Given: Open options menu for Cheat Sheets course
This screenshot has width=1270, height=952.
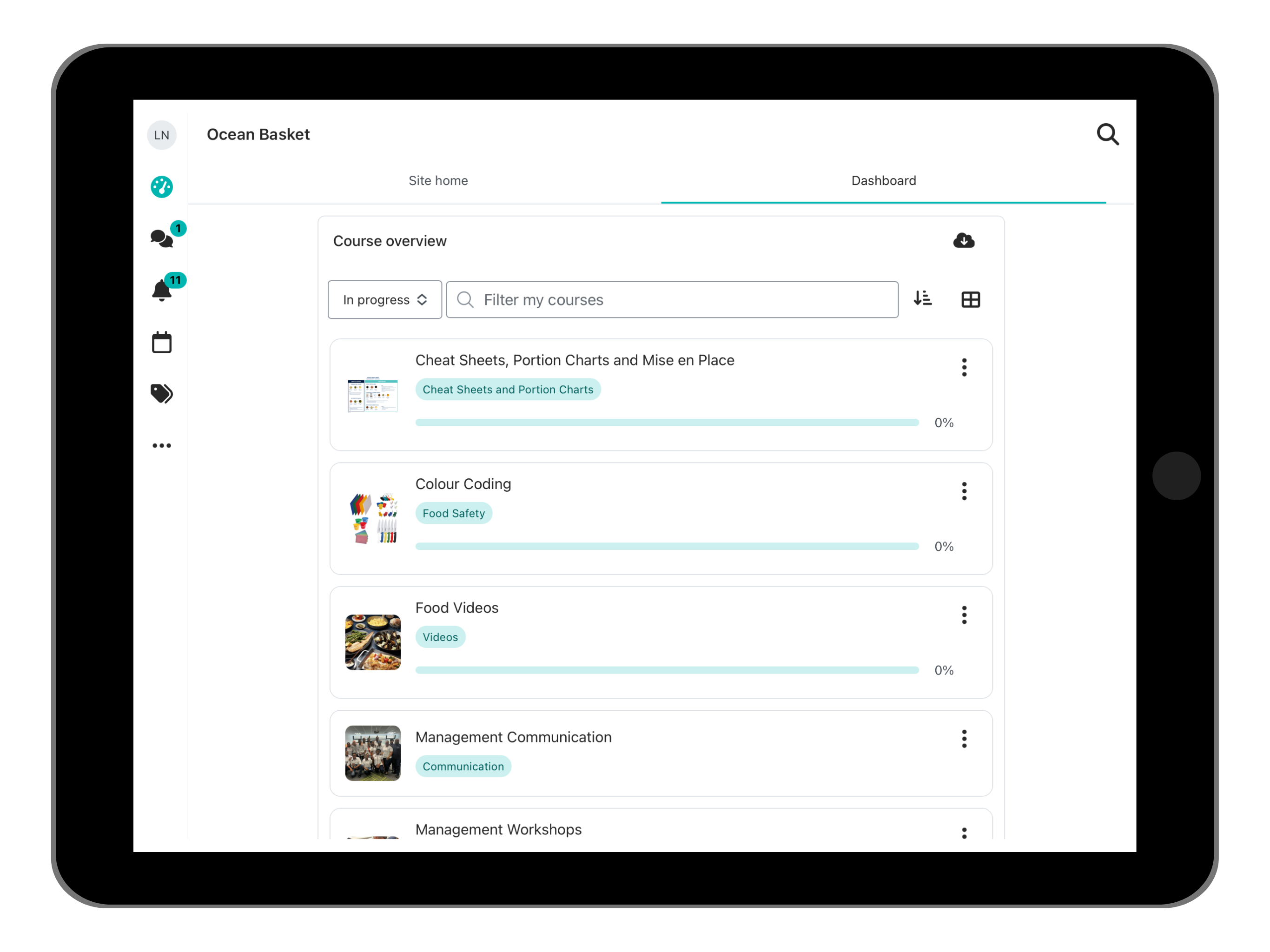Looking at the screenshot, I should click(964, 367).
